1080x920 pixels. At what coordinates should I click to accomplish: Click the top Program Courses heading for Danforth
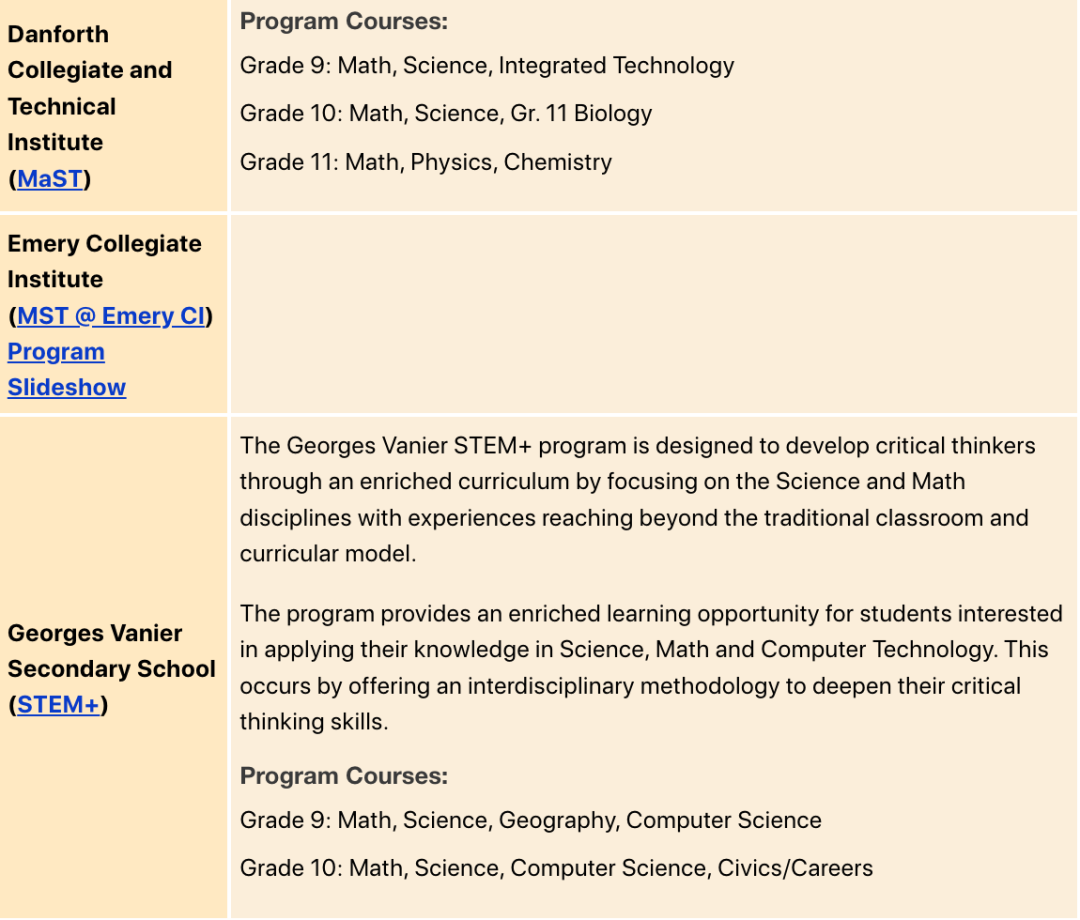[x=344, y=21]
